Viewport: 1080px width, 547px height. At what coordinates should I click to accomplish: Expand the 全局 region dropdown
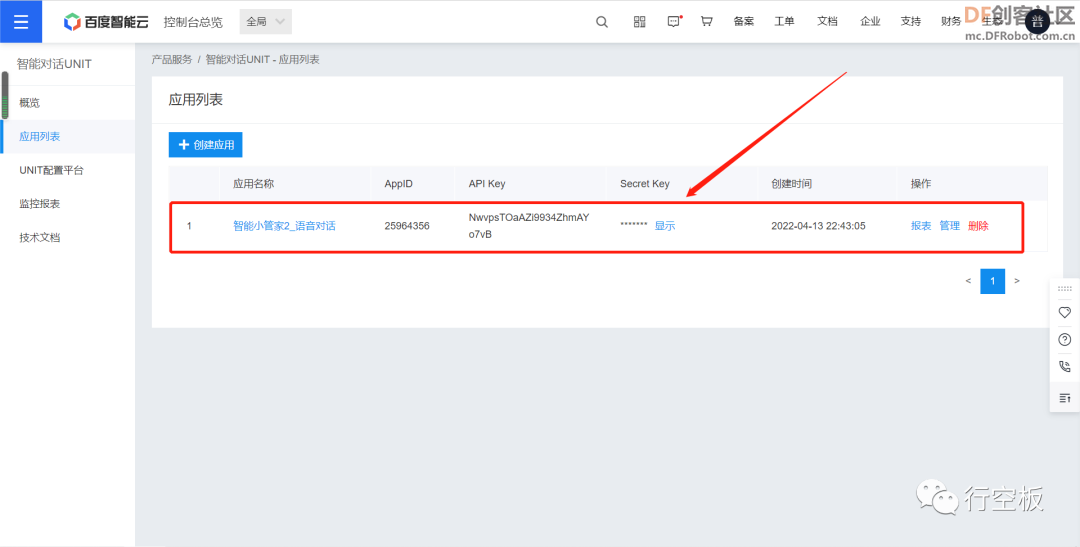tap(266, 21)
